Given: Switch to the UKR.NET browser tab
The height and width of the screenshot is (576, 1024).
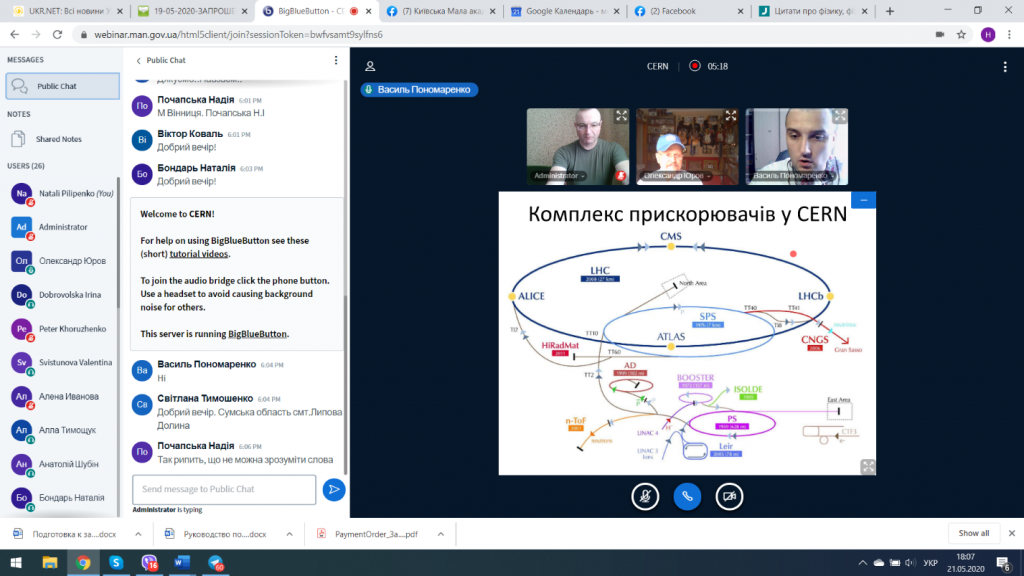Looking at the screenshot, I should [x=68, y=11].
